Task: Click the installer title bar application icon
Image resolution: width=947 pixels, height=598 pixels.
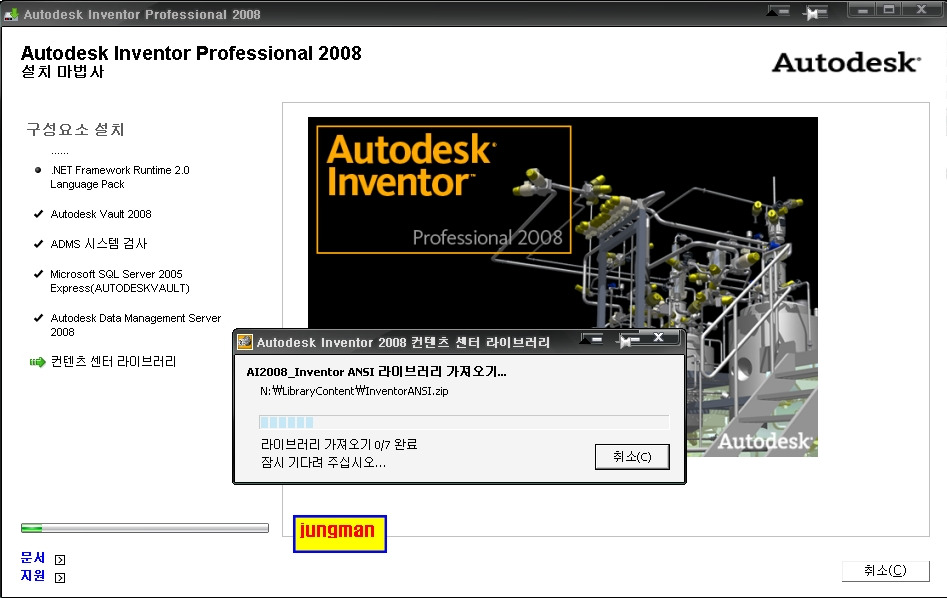Action: 10,13
